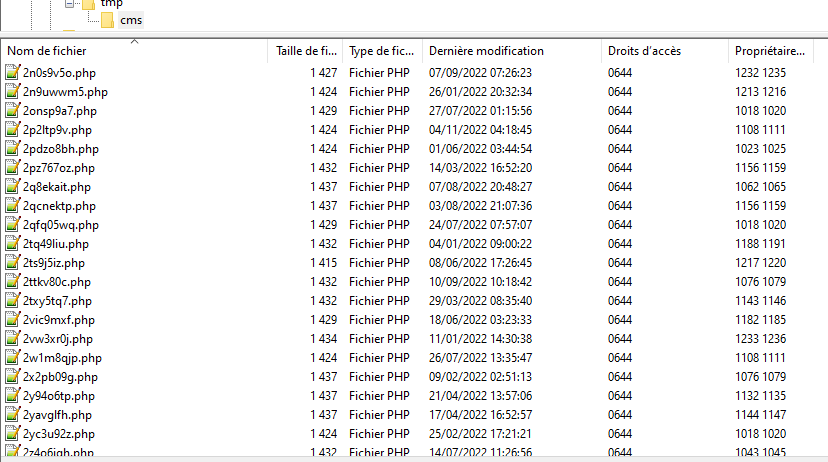Click modification date 26/01/2022 20:32:34
Screen dimensions: 828x462
click(480, 91)
